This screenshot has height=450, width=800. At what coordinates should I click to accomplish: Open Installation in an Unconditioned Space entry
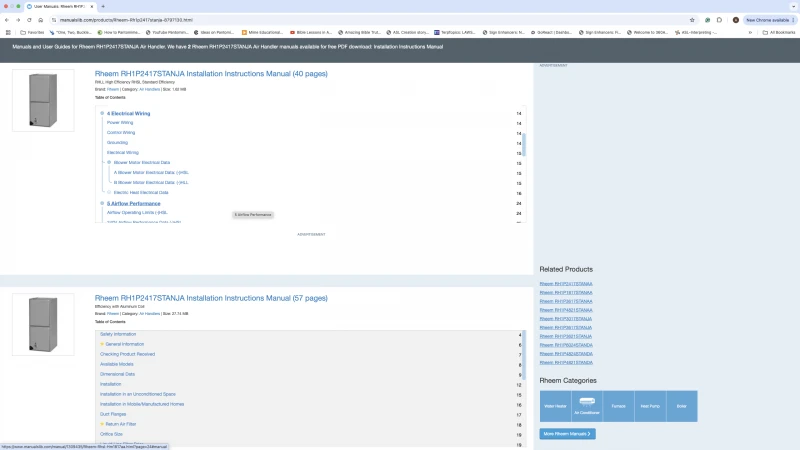click(x=138, y=394)
